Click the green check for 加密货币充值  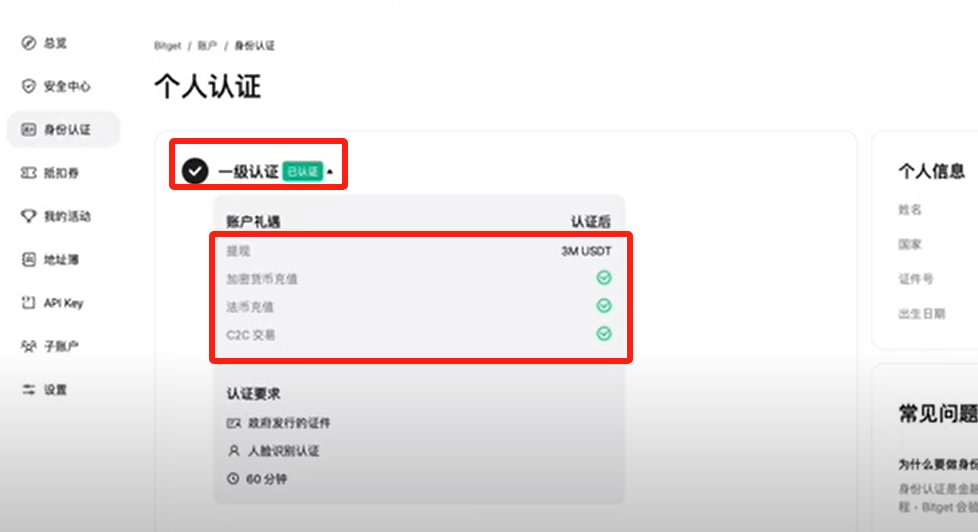tap(604, 278)
